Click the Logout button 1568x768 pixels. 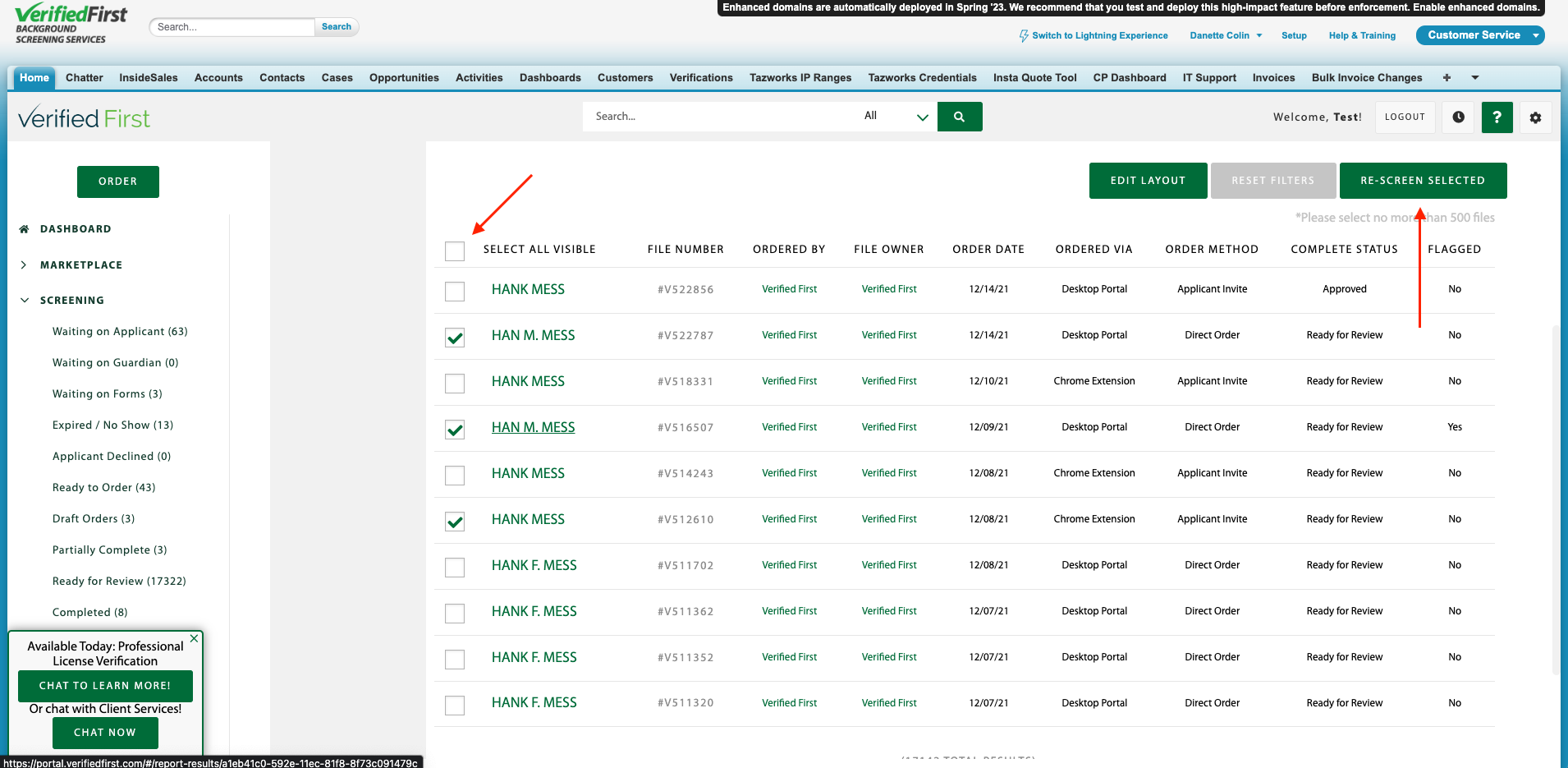(1405, 117)
